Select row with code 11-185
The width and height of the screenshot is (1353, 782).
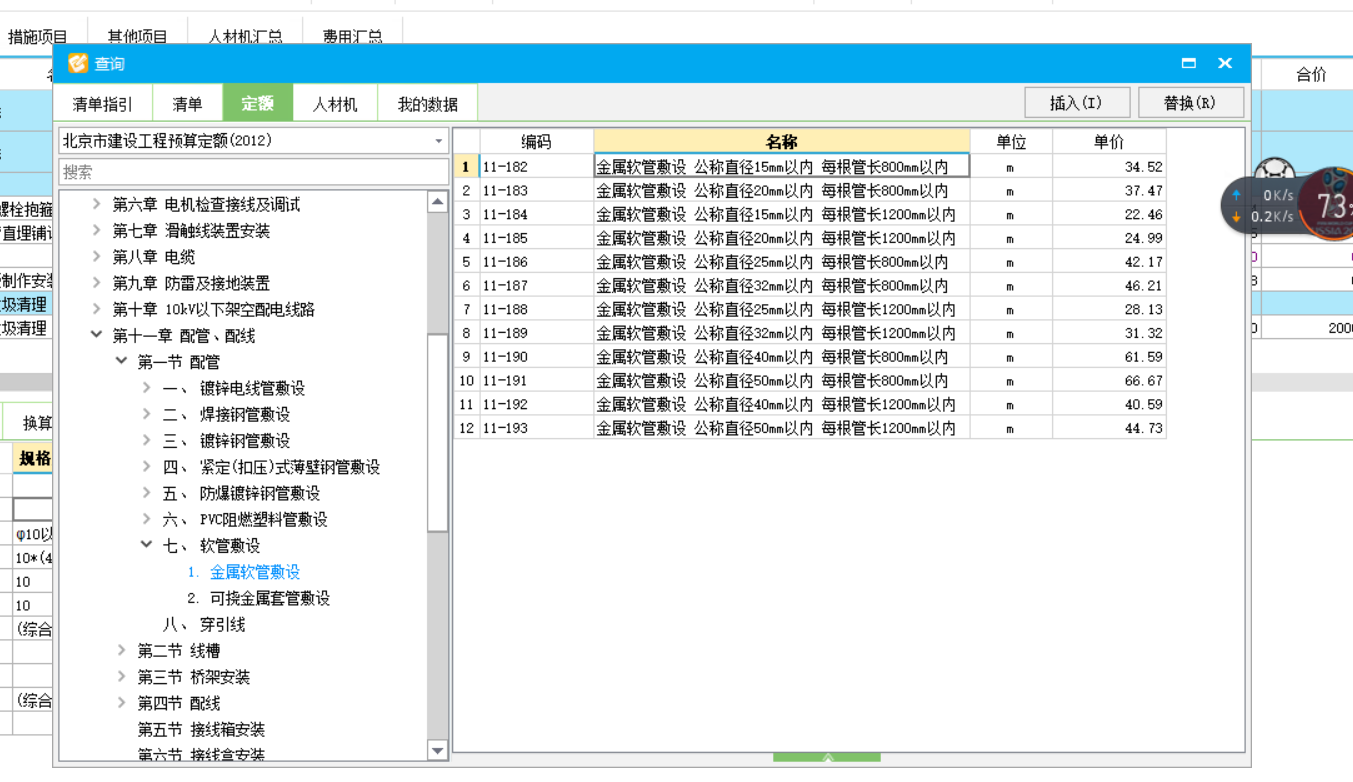[x=811, y=238]
